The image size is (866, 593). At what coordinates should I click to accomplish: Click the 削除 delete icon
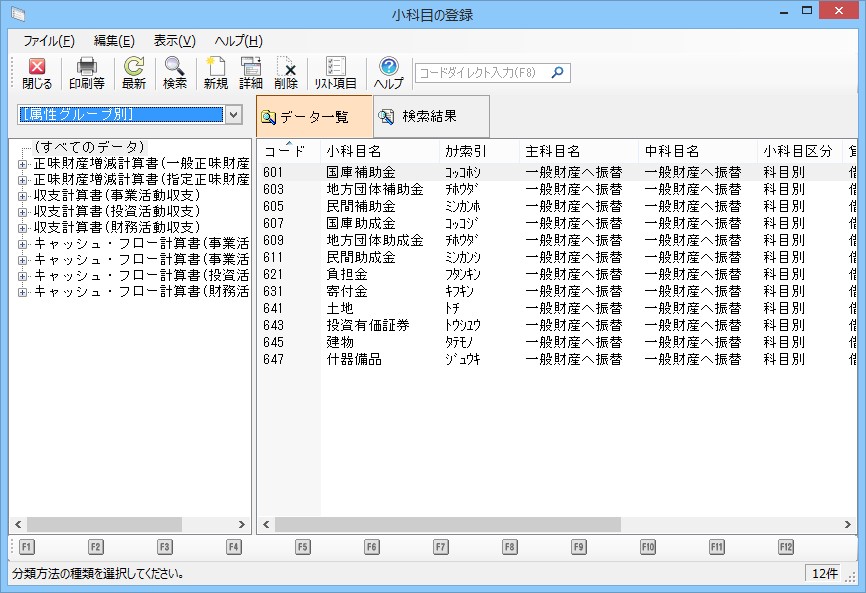(x=286, y=73)
